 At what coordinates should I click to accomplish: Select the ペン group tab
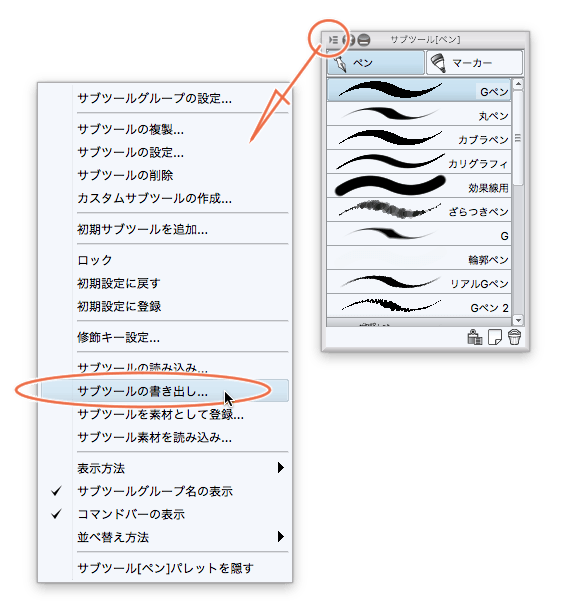pyautogui.click(x=375, y=62)
